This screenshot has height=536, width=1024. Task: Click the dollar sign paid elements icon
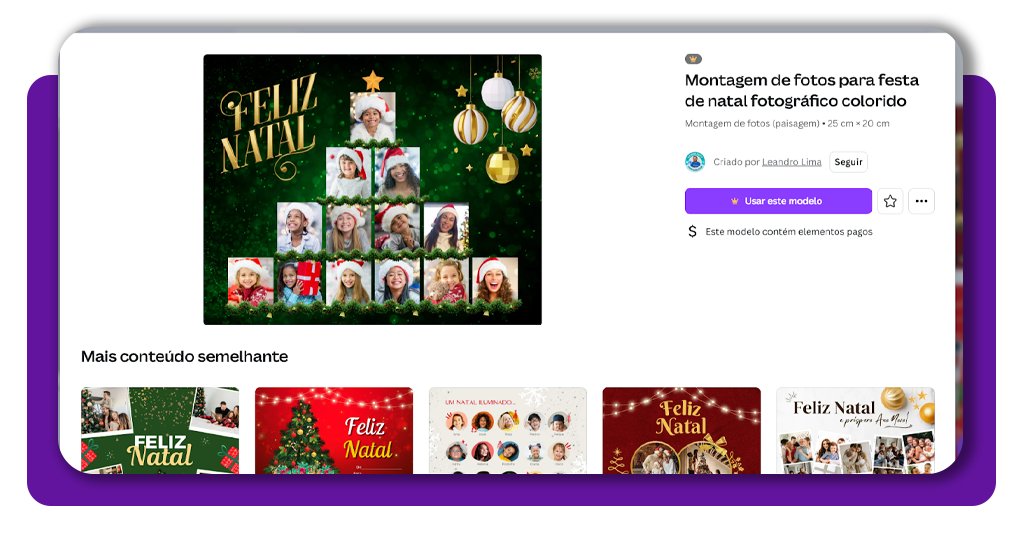692,231
